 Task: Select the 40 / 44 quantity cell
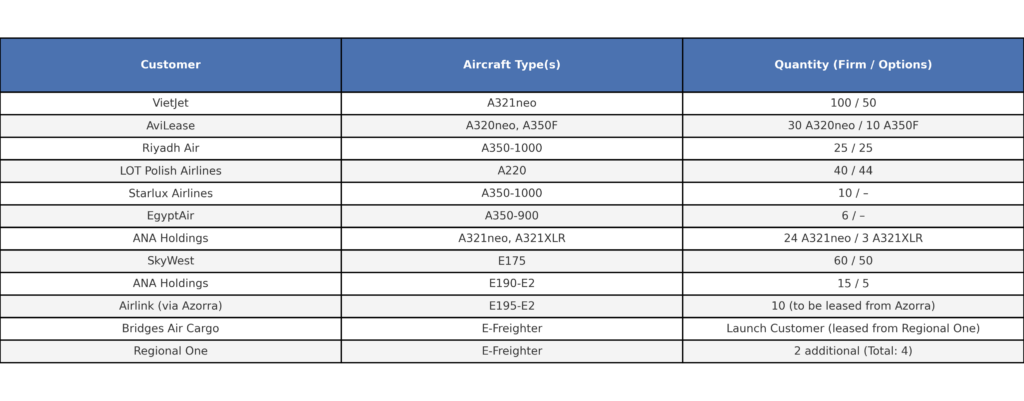click(853, 171)
